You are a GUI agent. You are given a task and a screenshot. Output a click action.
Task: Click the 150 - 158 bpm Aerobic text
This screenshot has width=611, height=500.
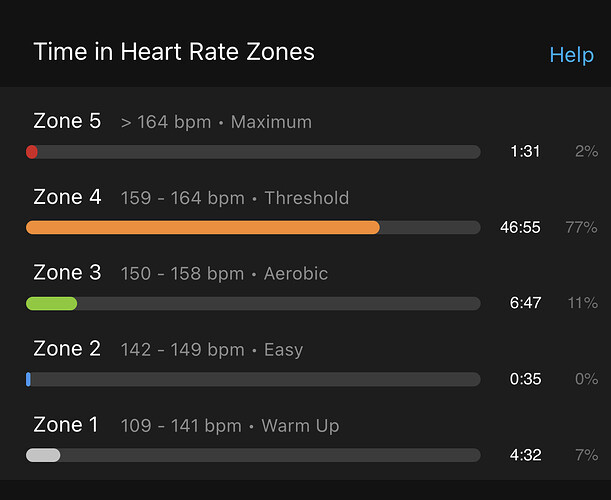click(224, 274)
